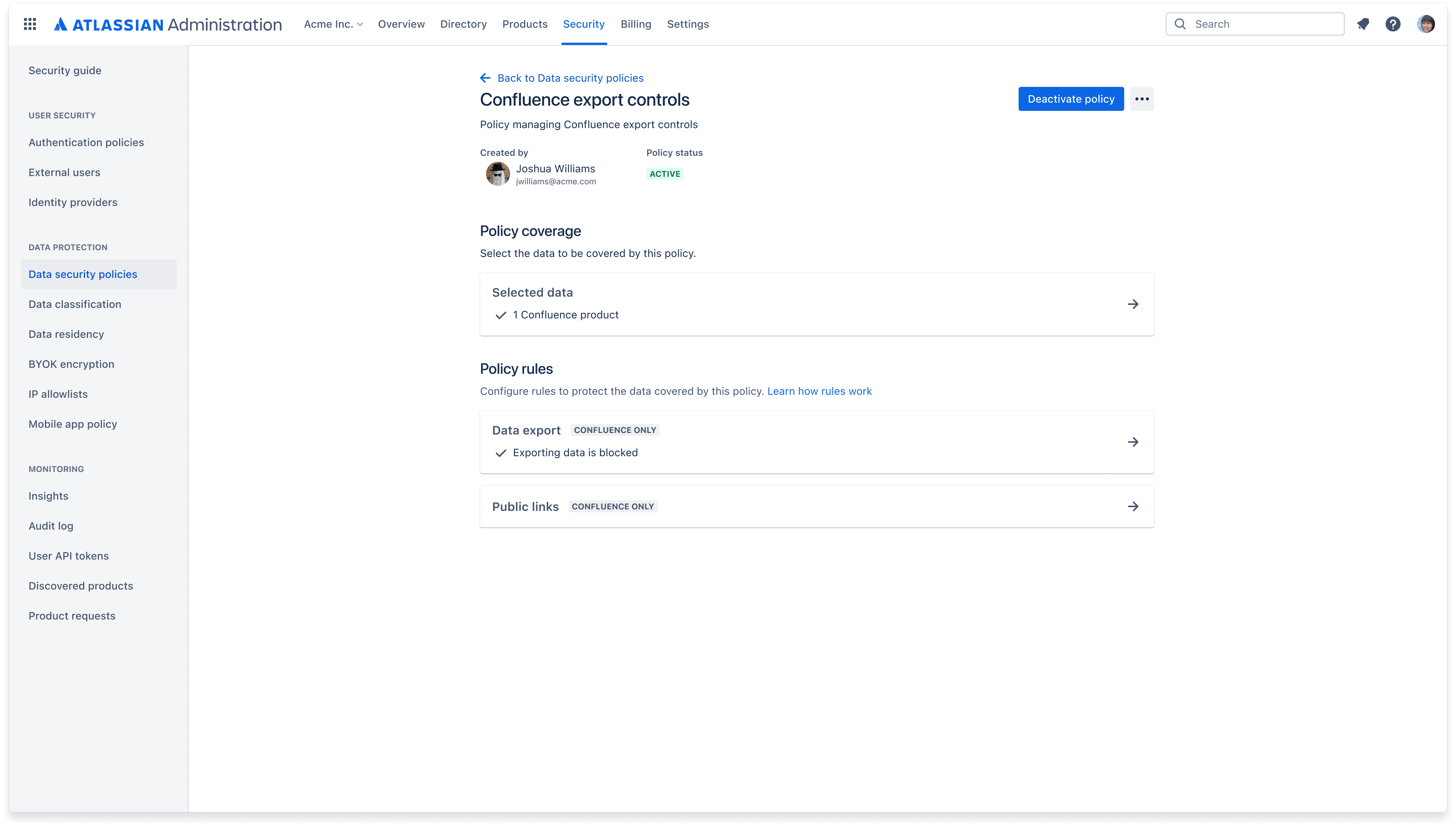Click the Learn how rules work link
Screen dimensions: 1456x827
pyautogui.click(x=819, y=390)
